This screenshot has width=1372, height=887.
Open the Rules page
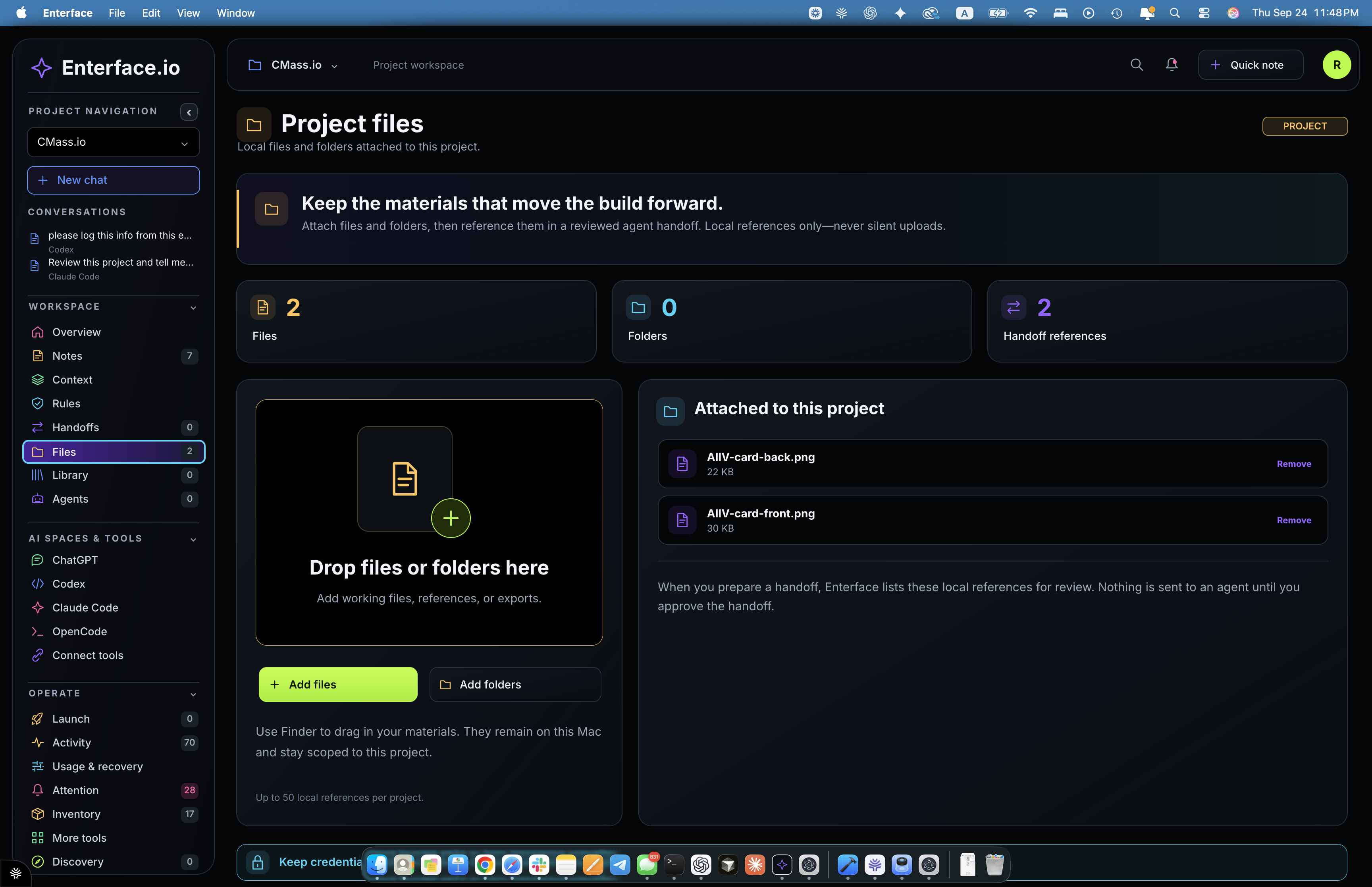[x=114, y=403]
